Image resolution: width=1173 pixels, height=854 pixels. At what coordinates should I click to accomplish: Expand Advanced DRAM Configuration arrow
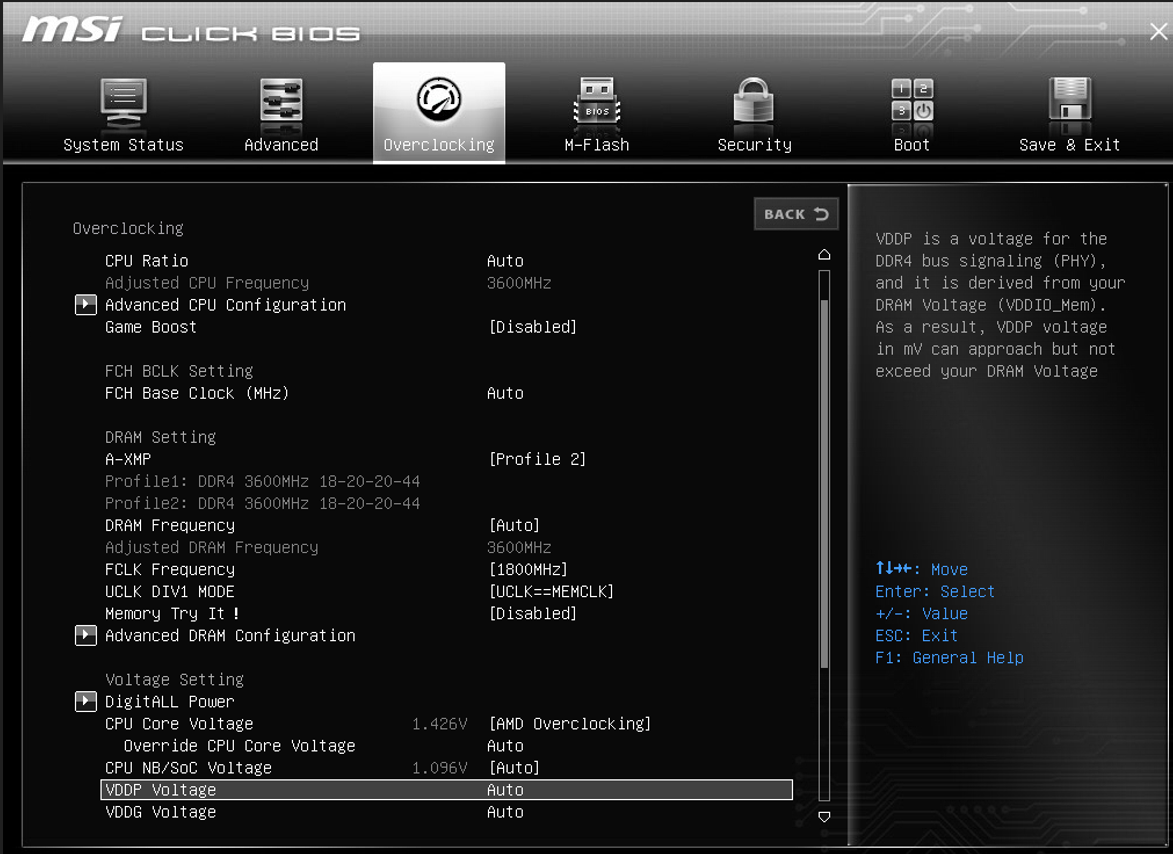86,635
